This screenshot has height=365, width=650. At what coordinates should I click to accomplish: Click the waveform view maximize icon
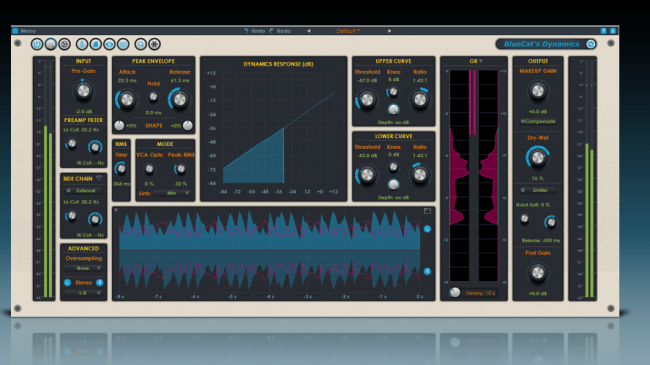pyautogui.click(x=427, y=211)
